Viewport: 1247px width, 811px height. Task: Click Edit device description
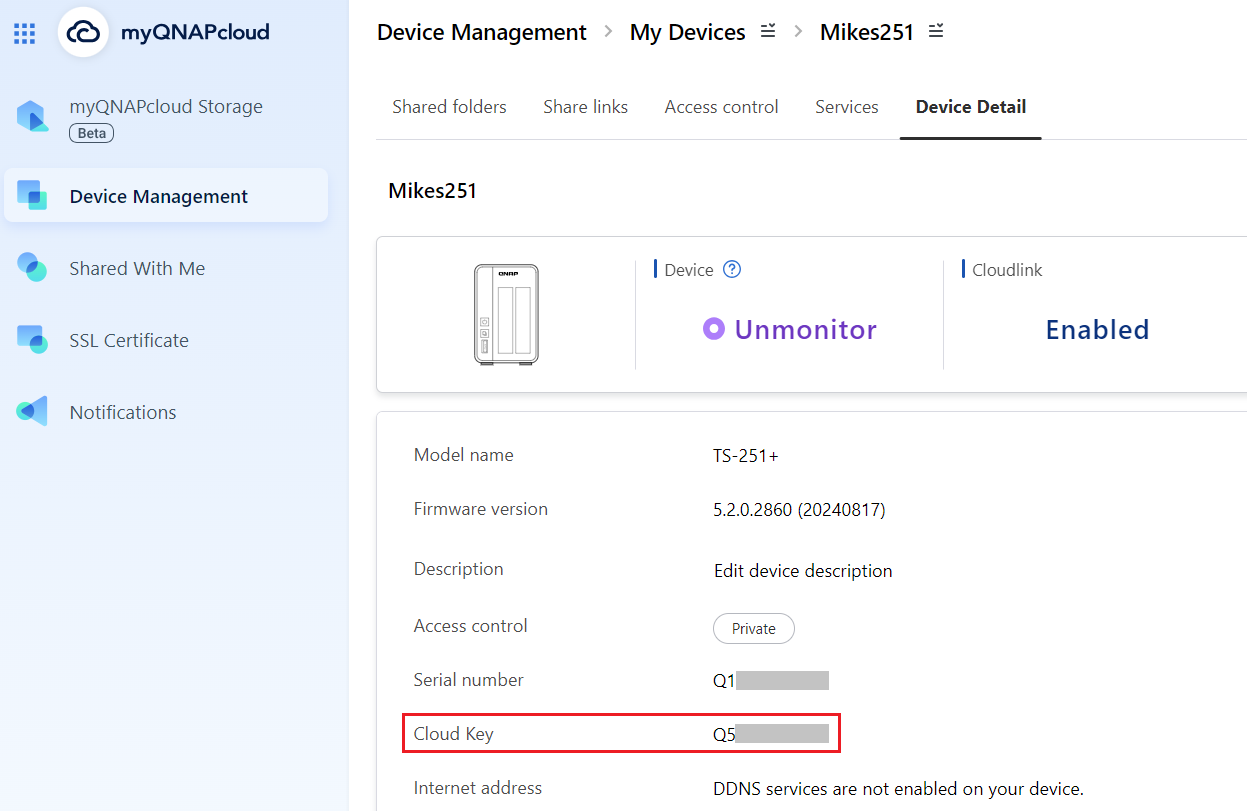[802, 571]
